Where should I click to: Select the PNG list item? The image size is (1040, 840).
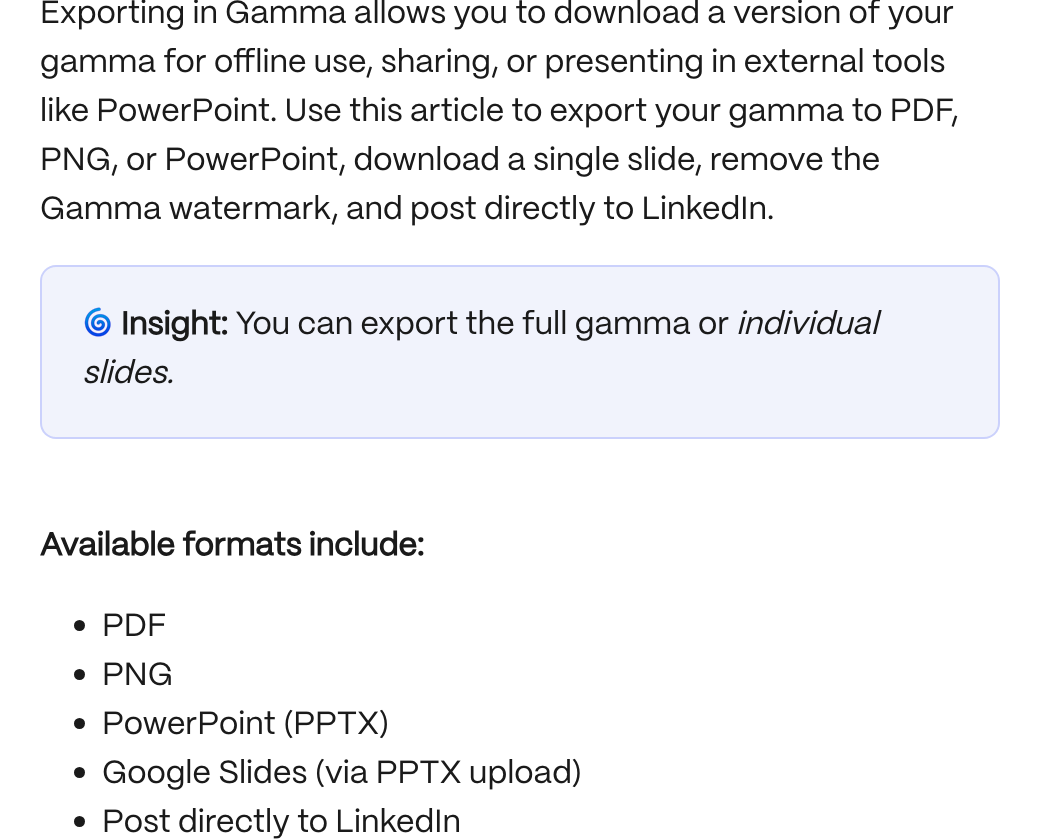(137, 675)
